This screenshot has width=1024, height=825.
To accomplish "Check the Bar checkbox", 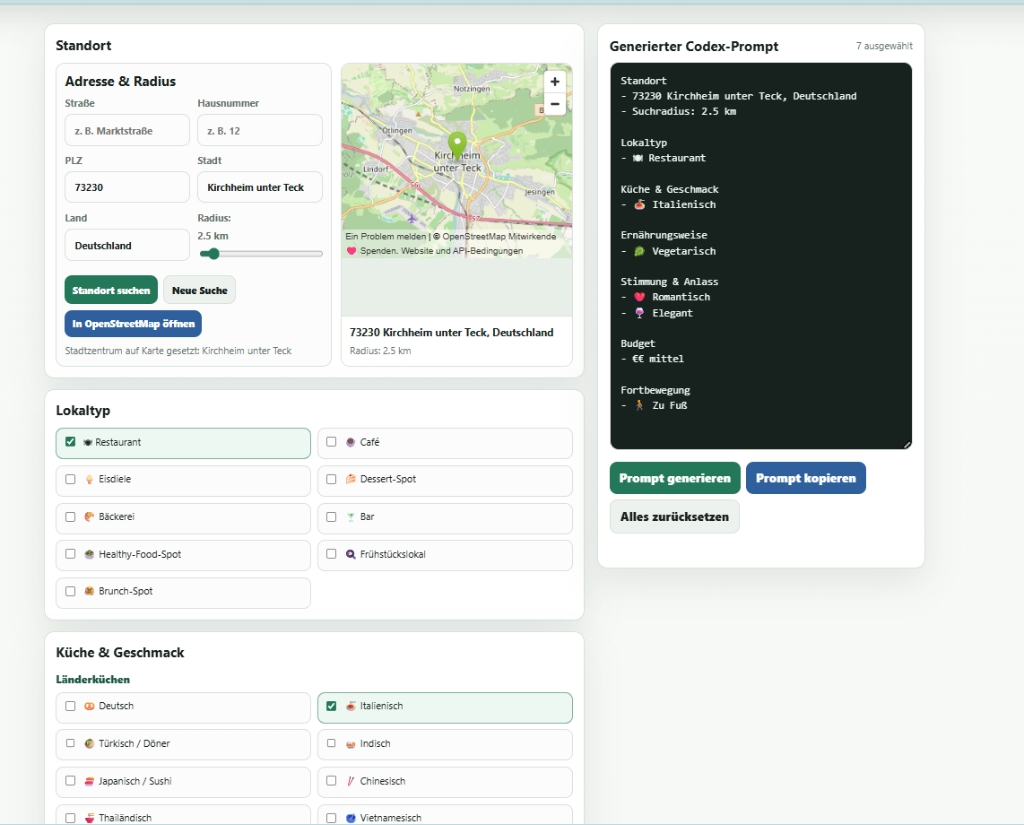I will 331,517.
